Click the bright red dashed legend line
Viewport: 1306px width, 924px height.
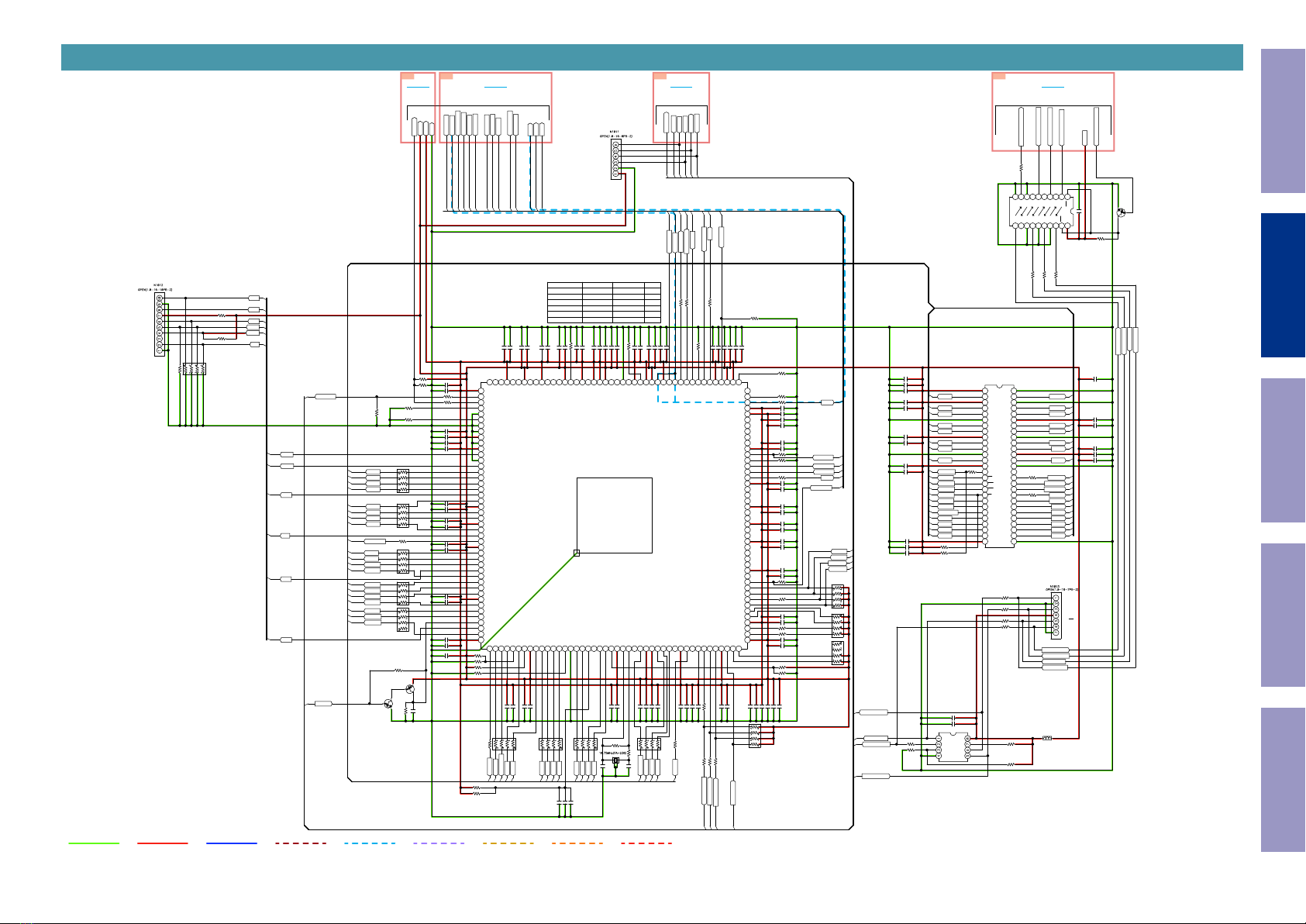pos(646,843)
